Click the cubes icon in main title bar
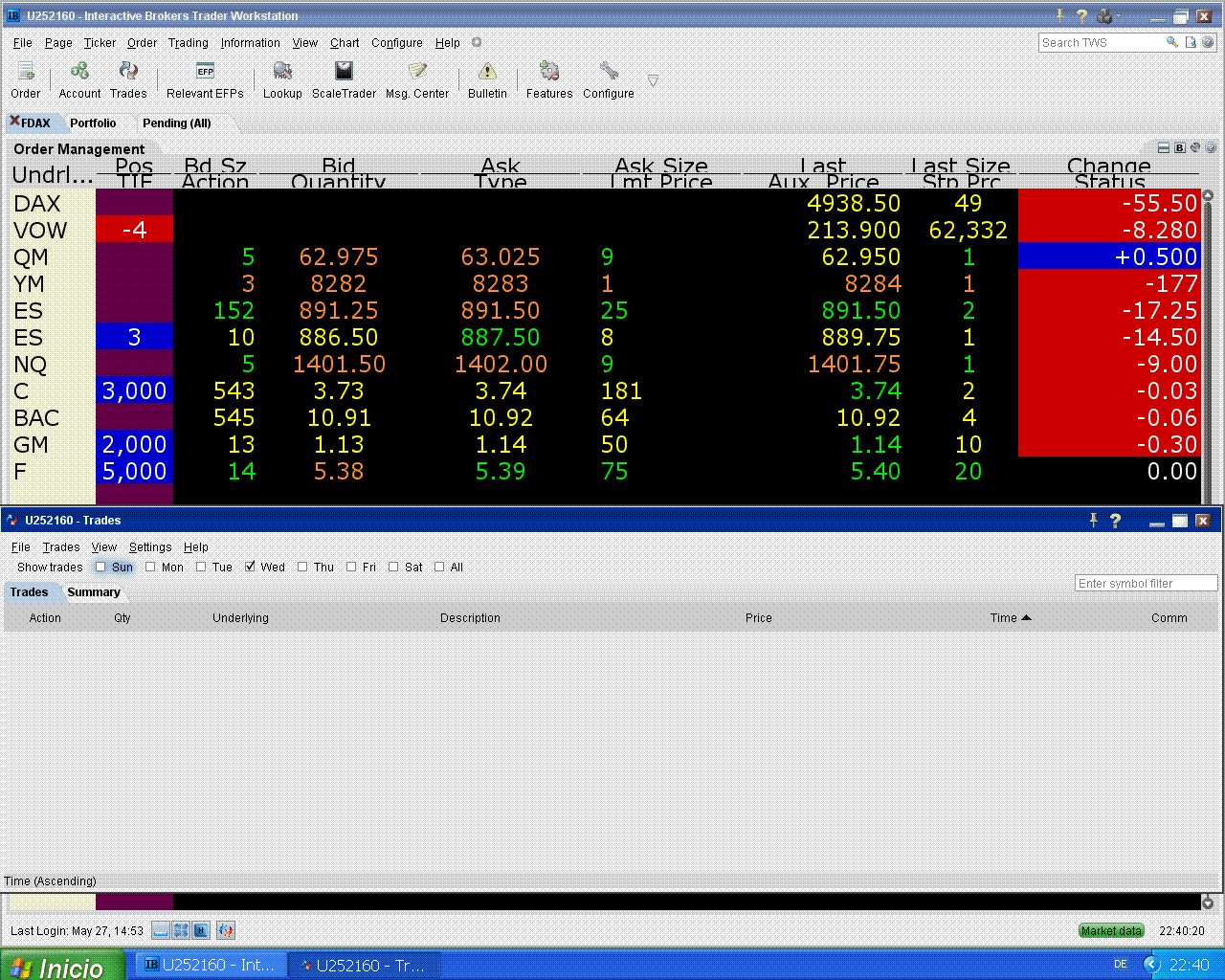Image resolution: width=1225 pixels, height=980 pixels. (1104, 15)
